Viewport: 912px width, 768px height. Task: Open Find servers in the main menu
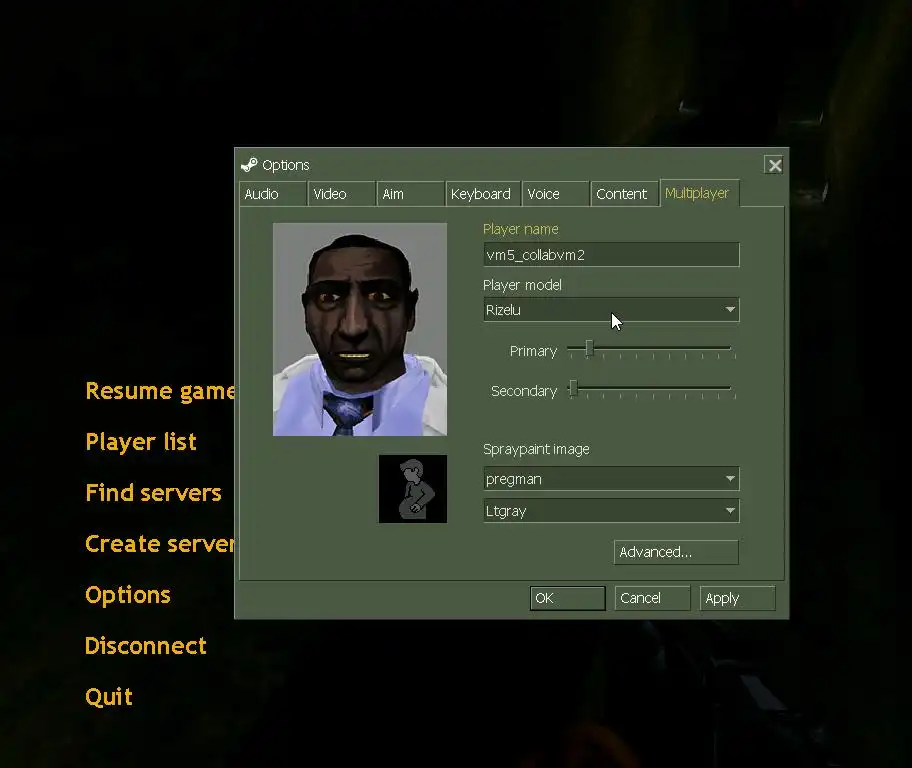154,493
